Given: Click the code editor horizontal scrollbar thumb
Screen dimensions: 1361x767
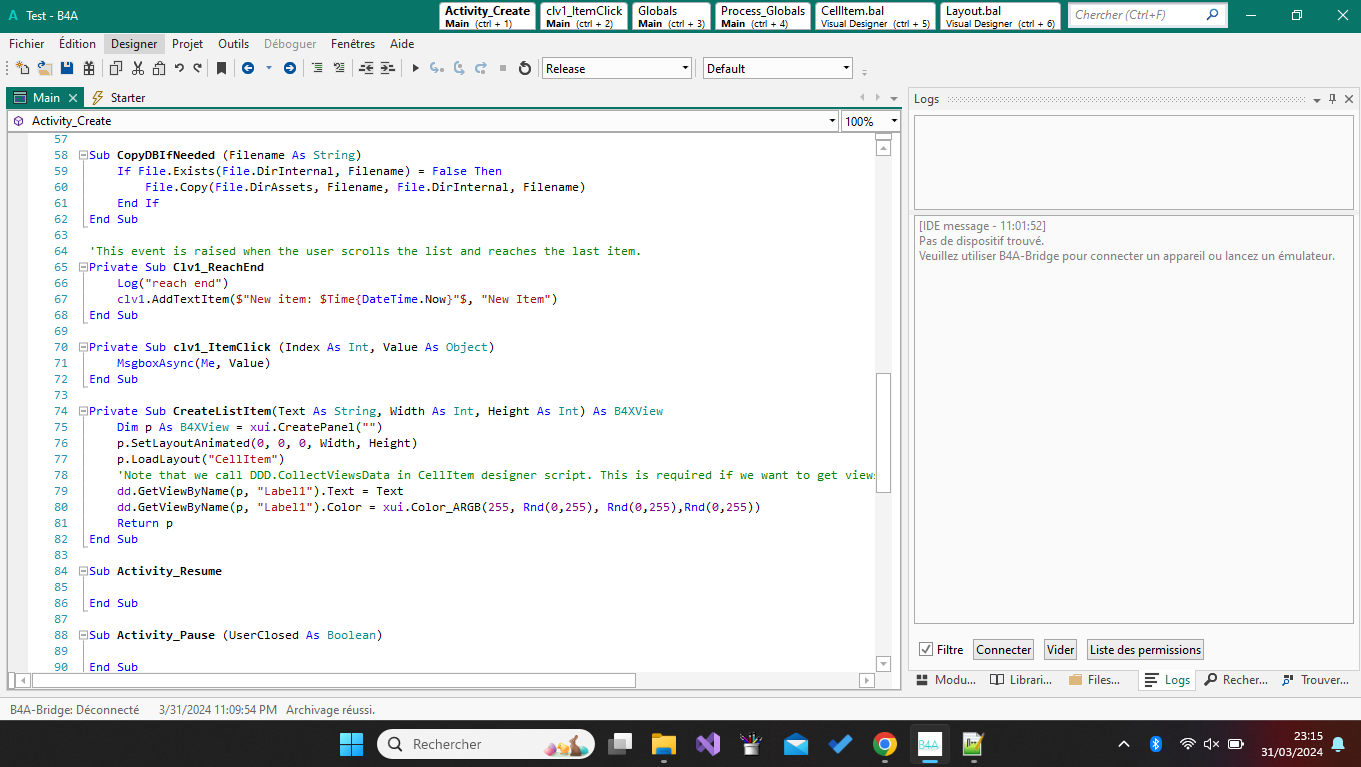Looking at the screenshot, I should 334,680.
